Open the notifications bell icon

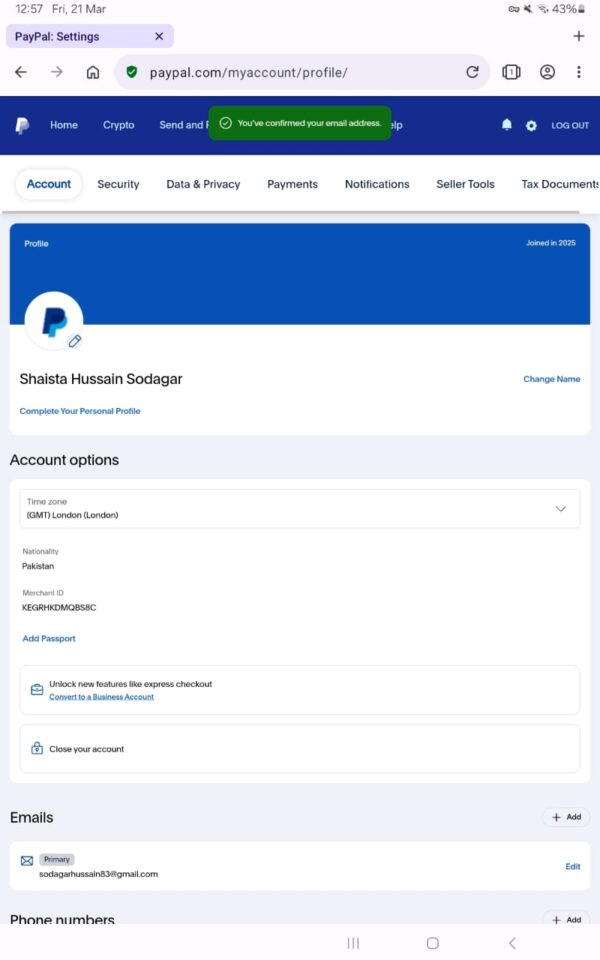(507, 125)
